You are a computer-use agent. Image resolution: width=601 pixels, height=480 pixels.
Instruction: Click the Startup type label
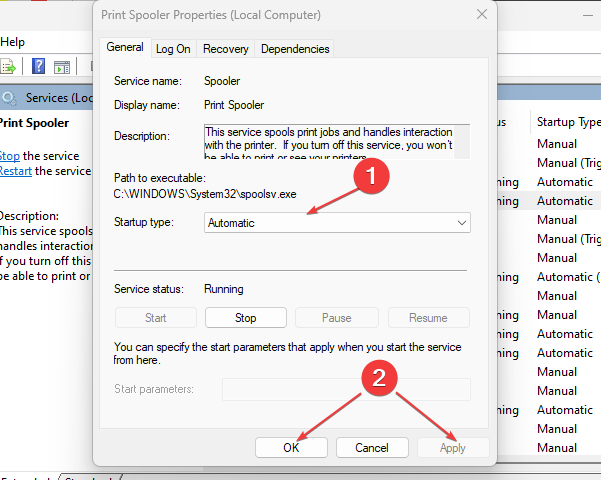click(144, 222)
